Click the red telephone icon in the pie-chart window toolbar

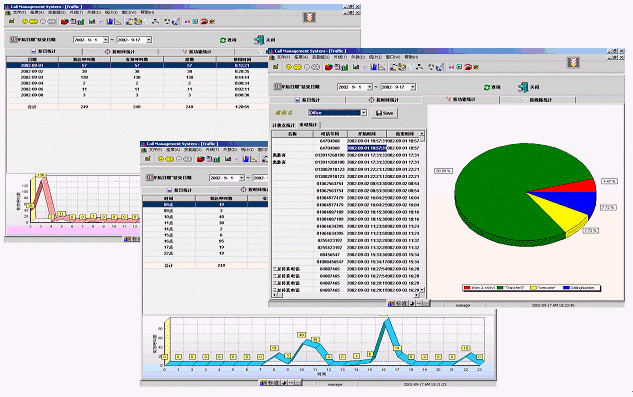tap(468, 67)
